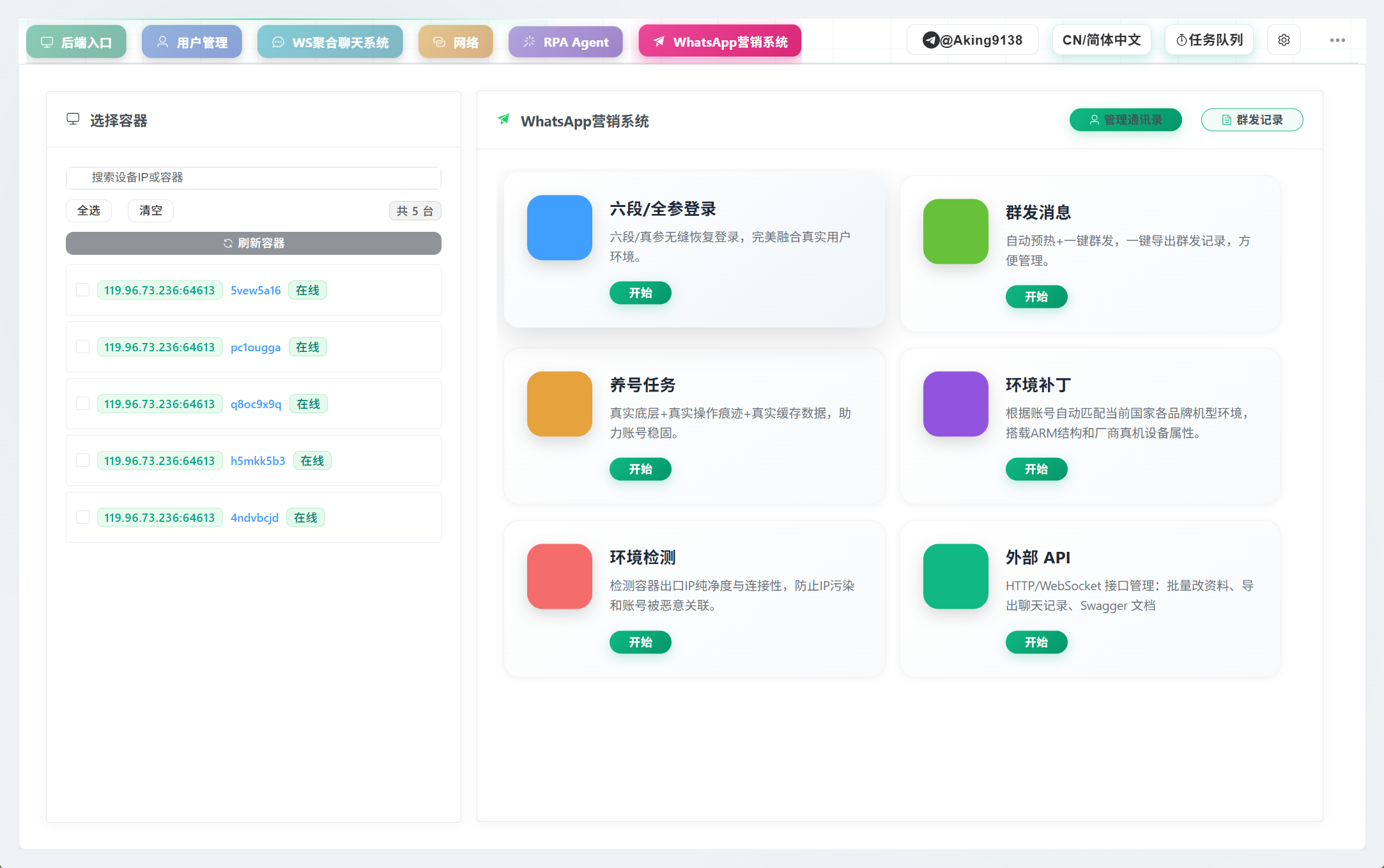
Task: Click the IP tag in the pc1ougga row
Action: point(160,347)
